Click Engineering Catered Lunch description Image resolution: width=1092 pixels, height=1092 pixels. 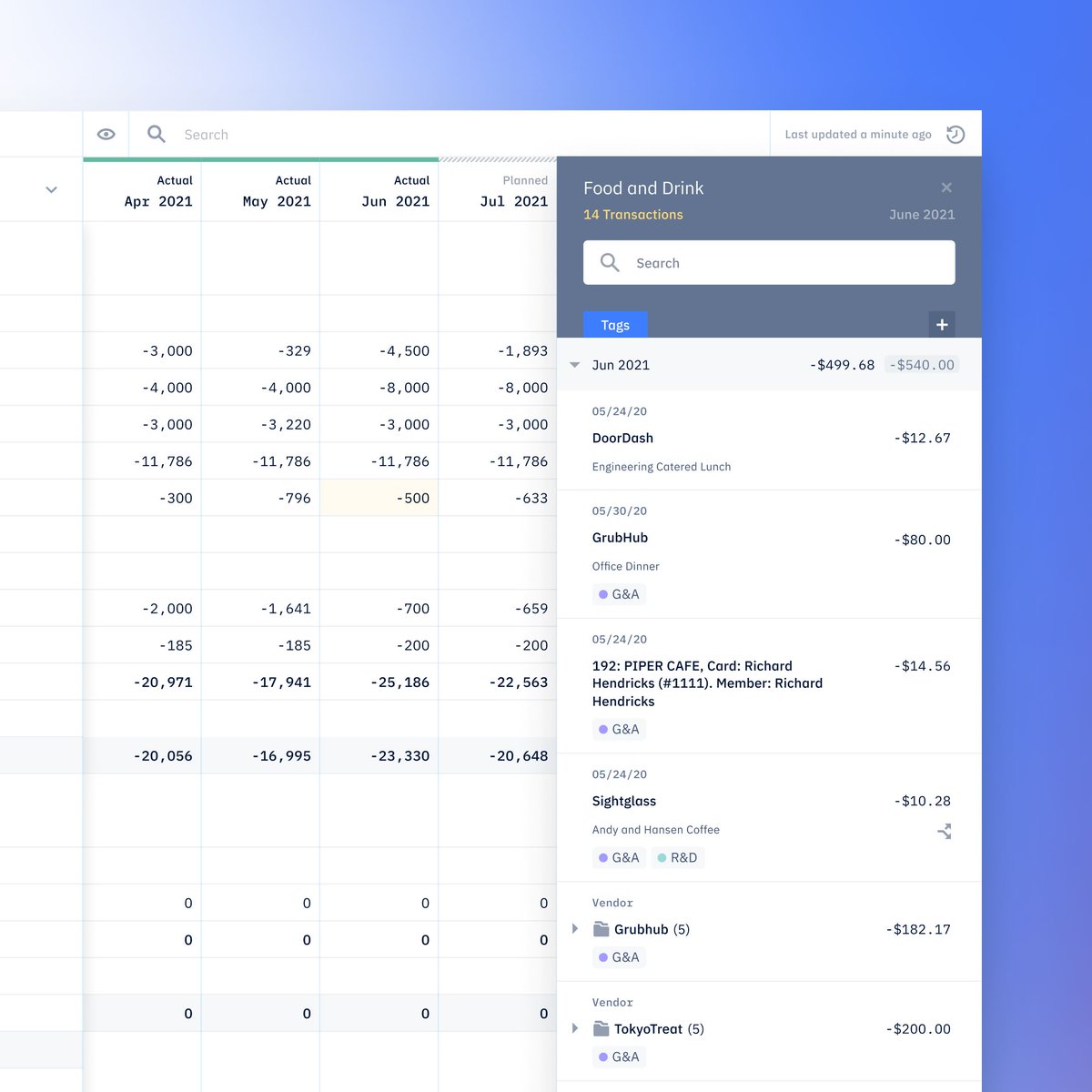(662, 467)
